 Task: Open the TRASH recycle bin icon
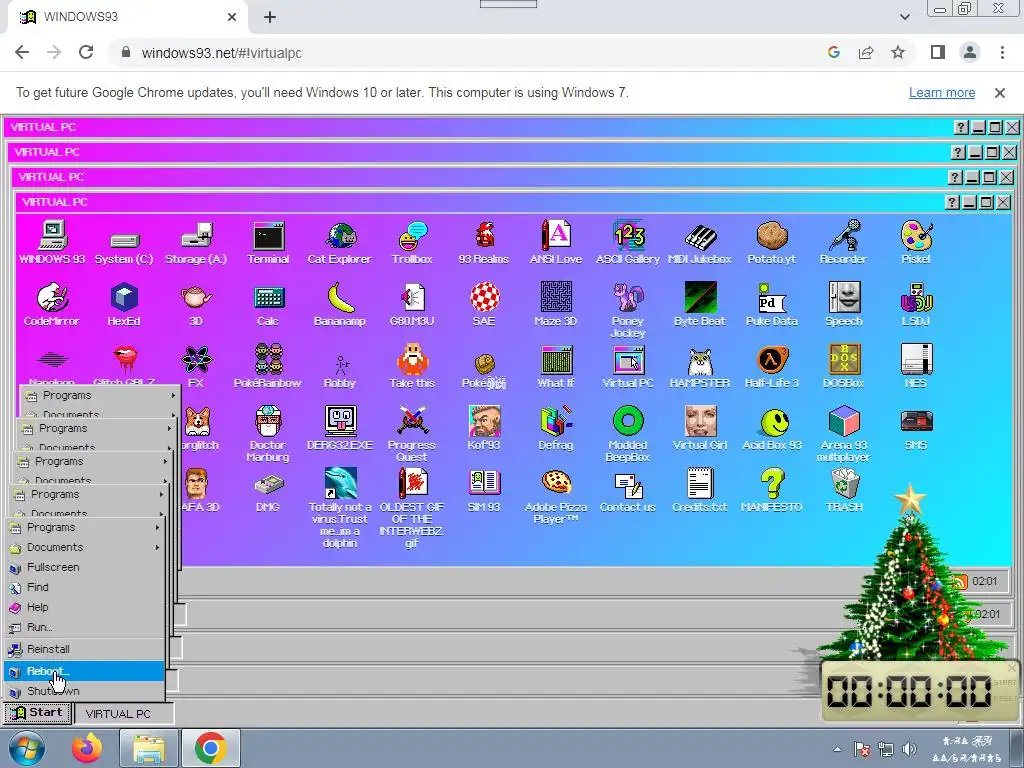(844, 490)
